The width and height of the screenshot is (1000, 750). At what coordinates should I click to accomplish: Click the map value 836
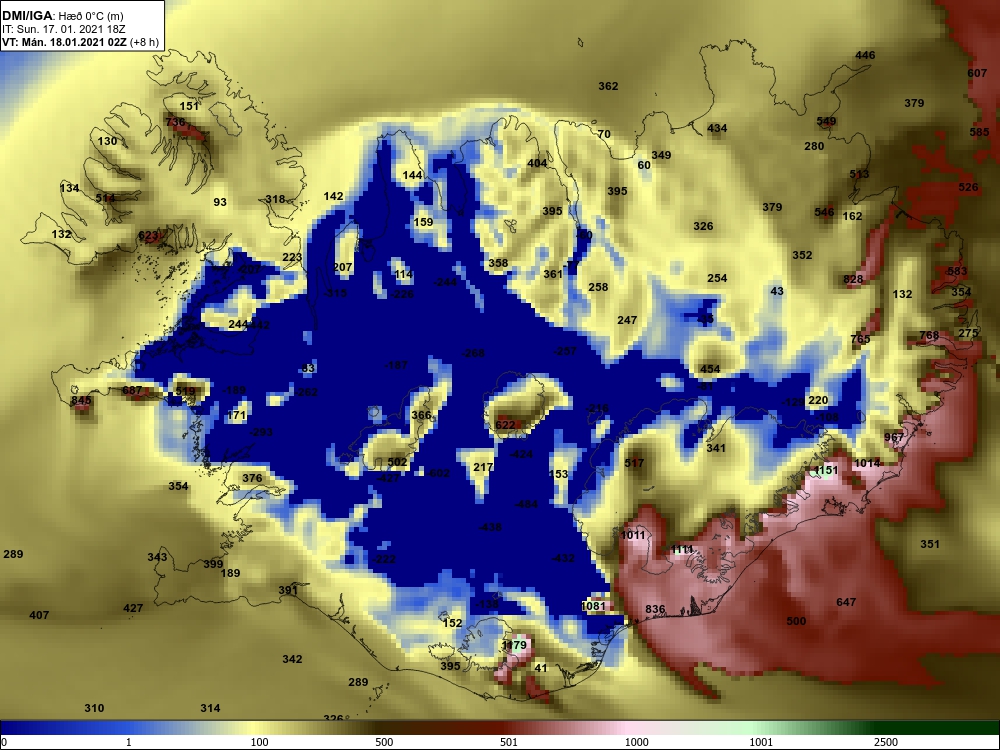[x=655, y=610]
